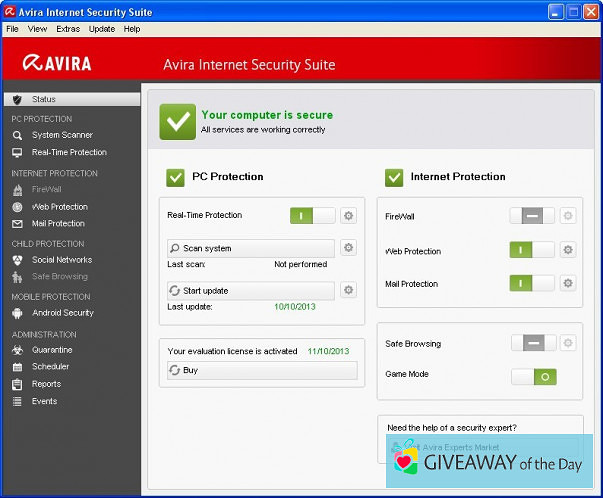Enable the FireWall toggle switch
603x498 pixels.
(532, 215)
